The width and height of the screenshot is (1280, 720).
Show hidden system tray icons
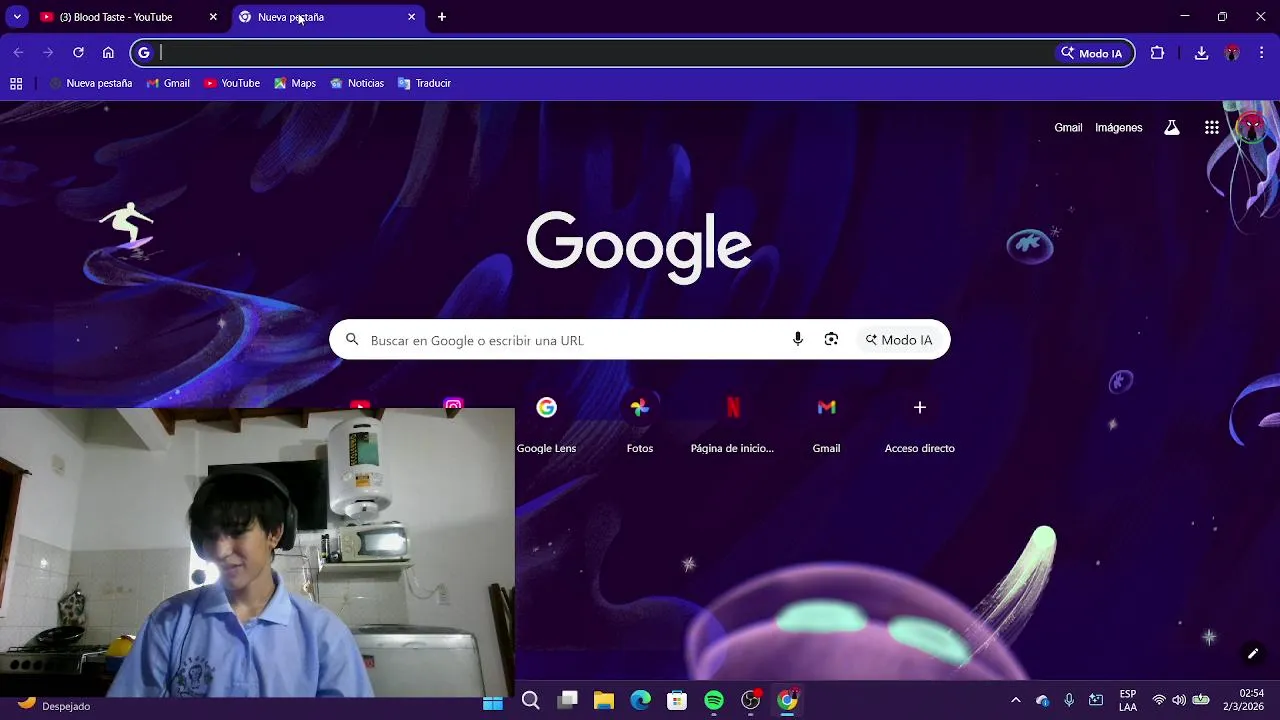click(x=1016, y=700)
